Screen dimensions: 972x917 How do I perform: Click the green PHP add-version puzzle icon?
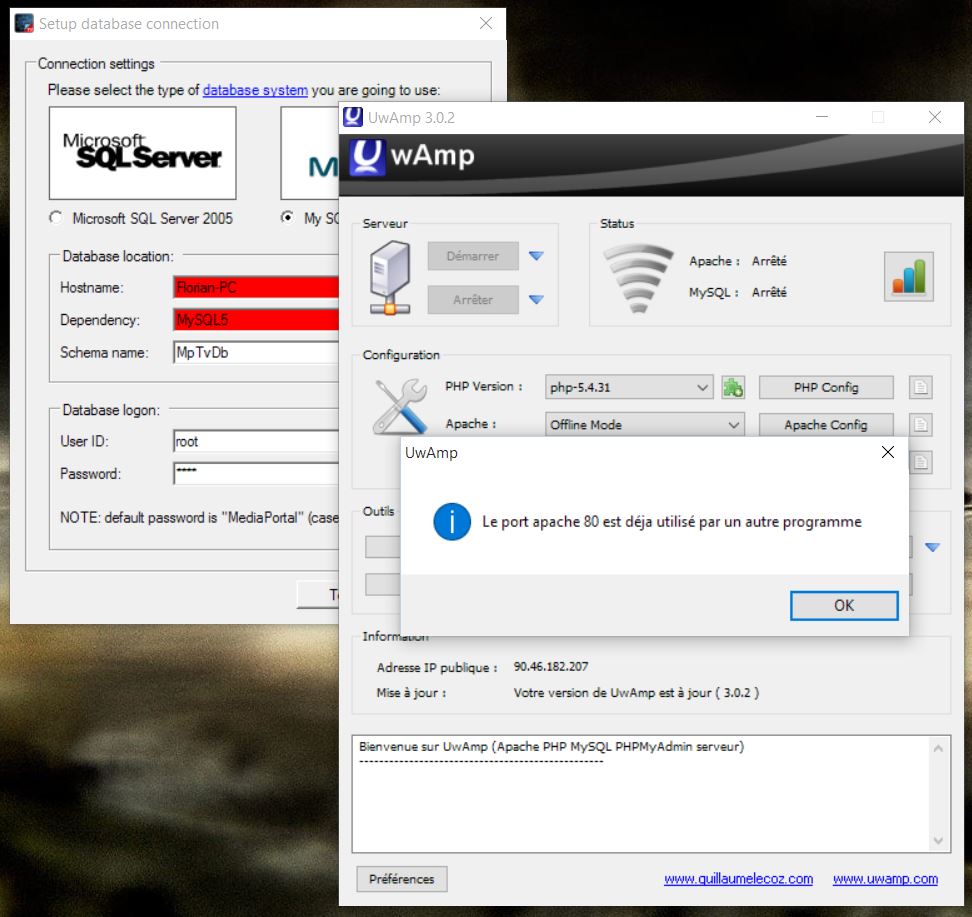click(733, 388)
